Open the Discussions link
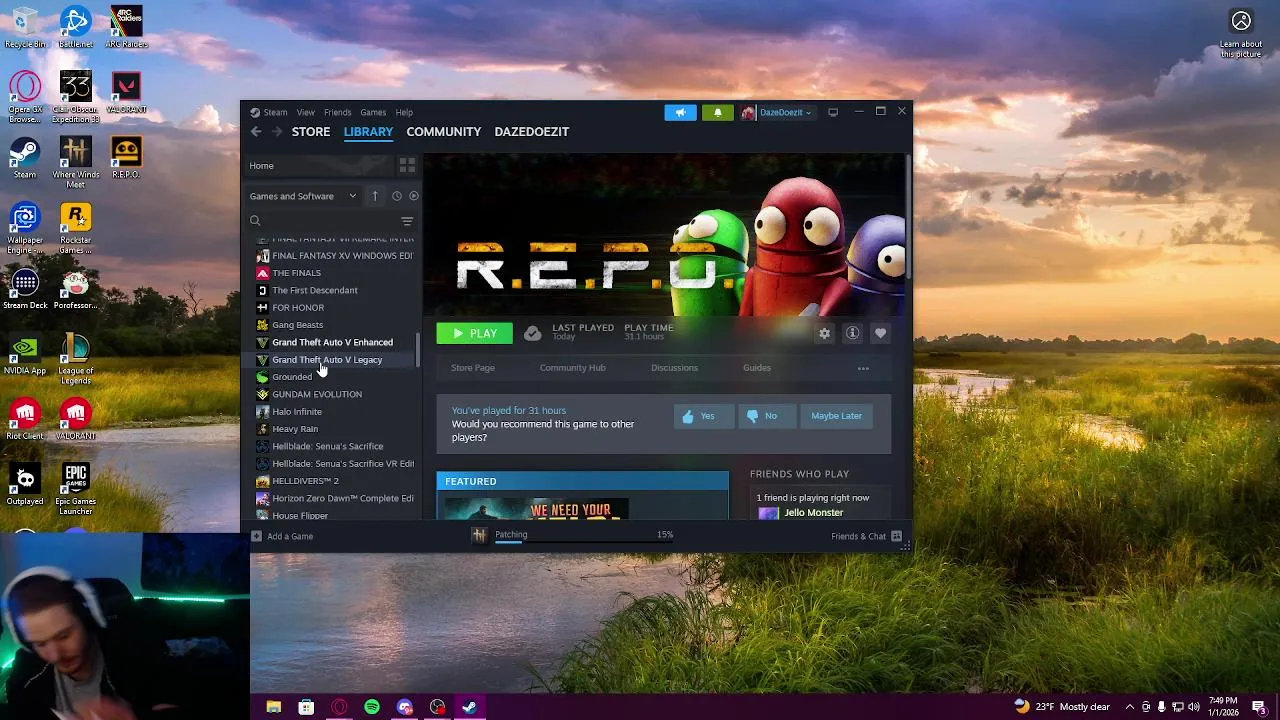The height and width of the screenshot is (720, 1280). [674, 368]
